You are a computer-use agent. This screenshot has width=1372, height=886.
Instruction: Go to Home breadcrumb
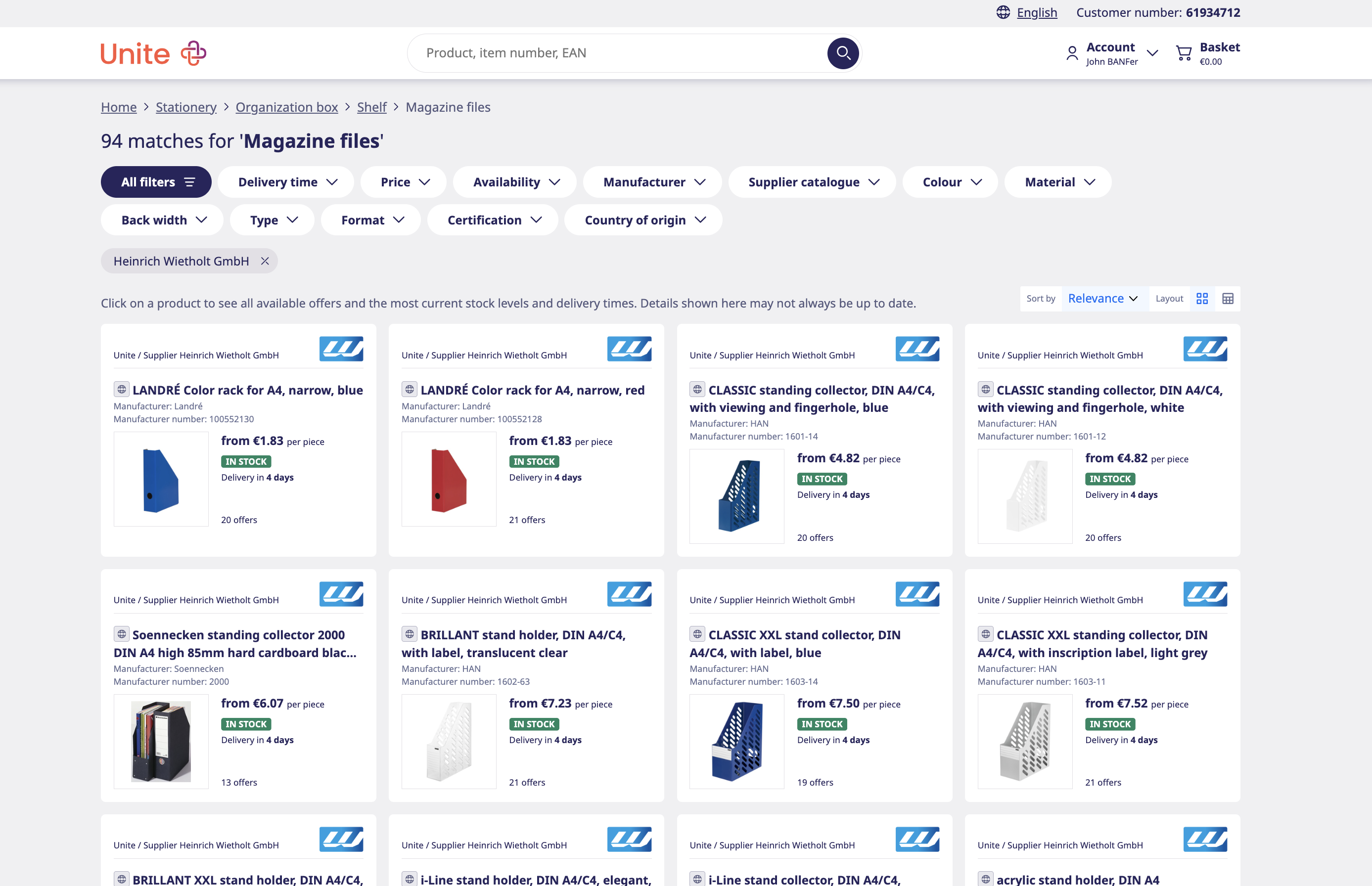(119, 107)
